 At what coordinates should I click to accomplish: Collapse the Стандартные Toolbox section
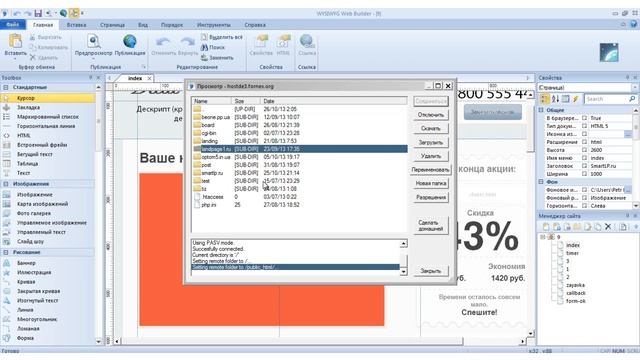(6, 87)
